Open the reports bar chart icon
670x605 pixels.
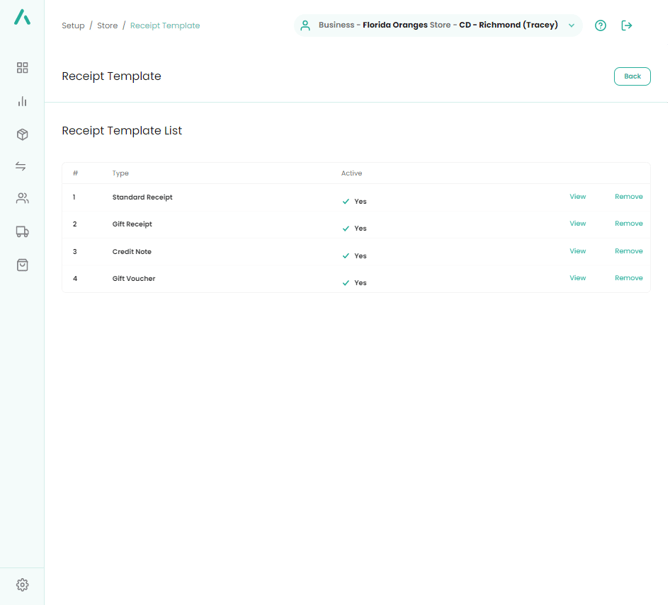click(x=22, y=101)
